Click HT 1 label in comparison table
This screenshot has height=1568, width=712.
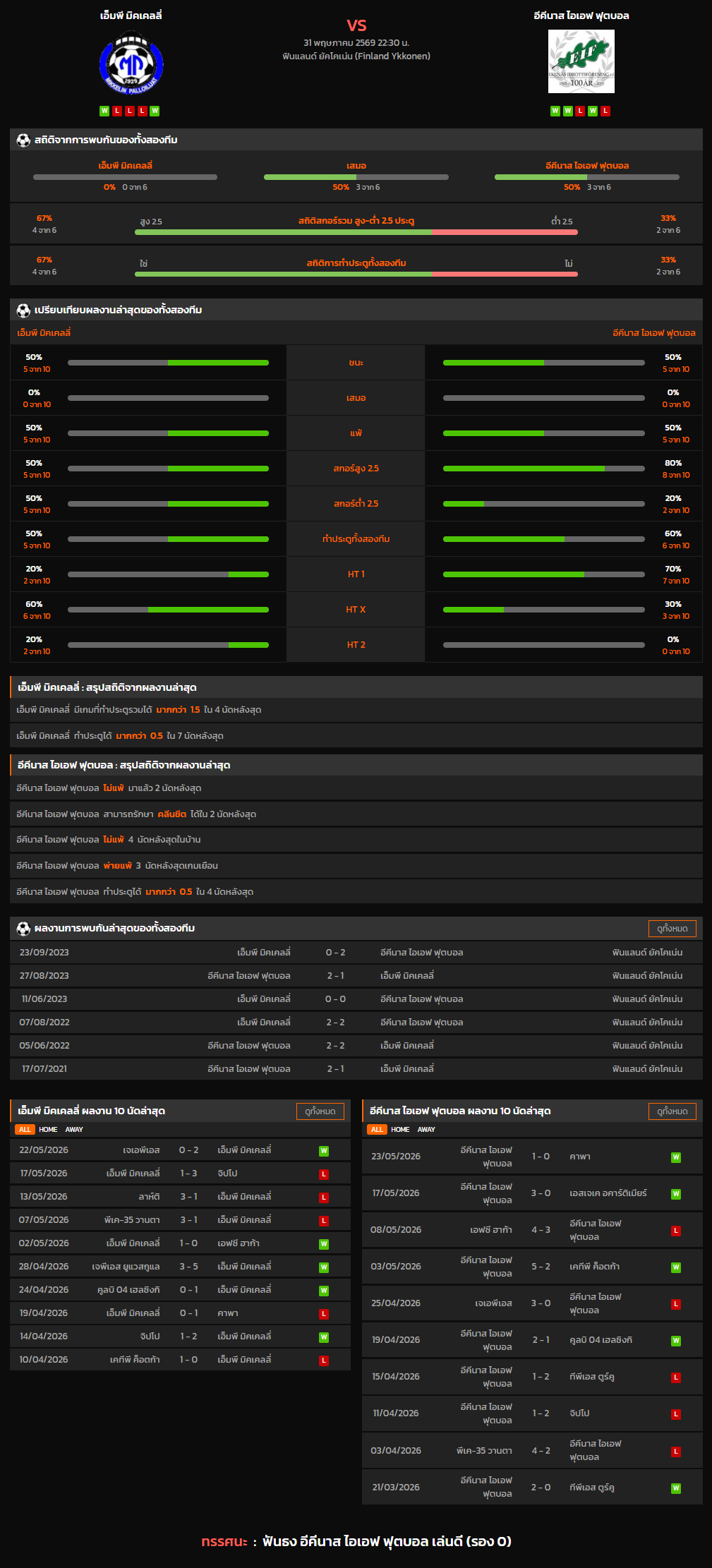[x=356, y=574]
